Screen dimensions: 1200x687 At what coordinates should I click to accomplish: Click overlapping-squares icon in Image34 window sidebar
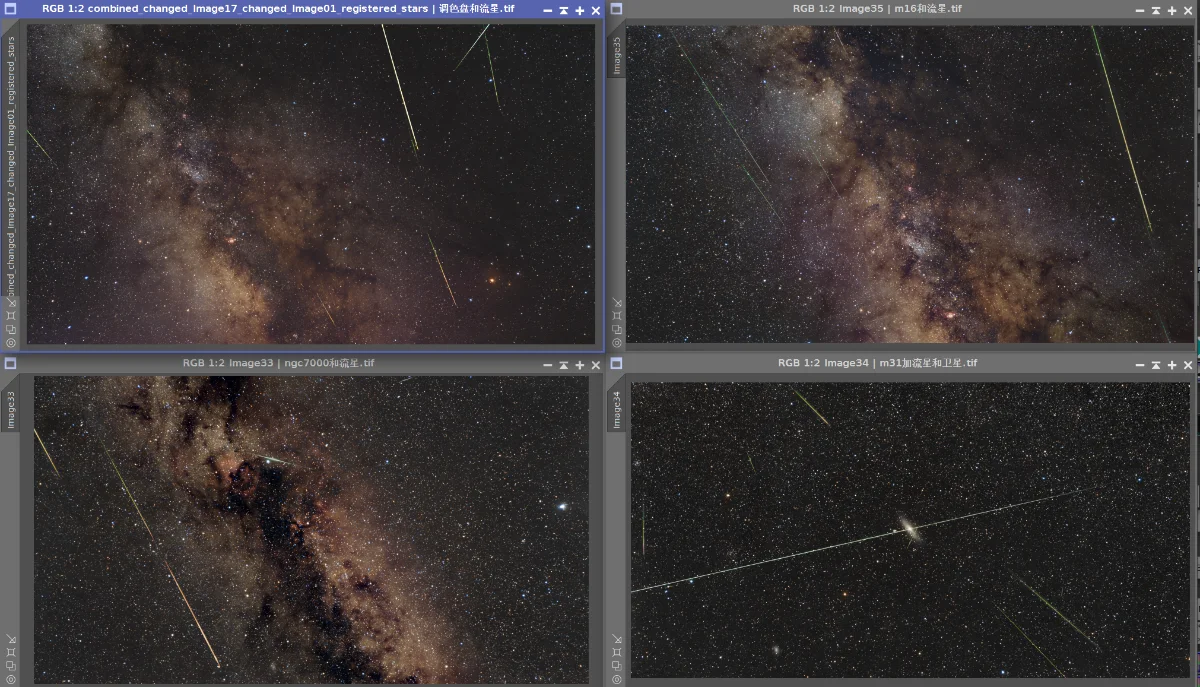(x=617, y=666)
